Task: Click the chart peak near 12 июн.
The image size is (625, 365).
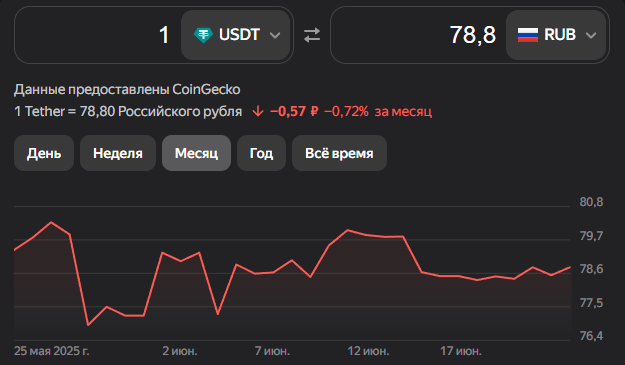Action: coord(348,230)
